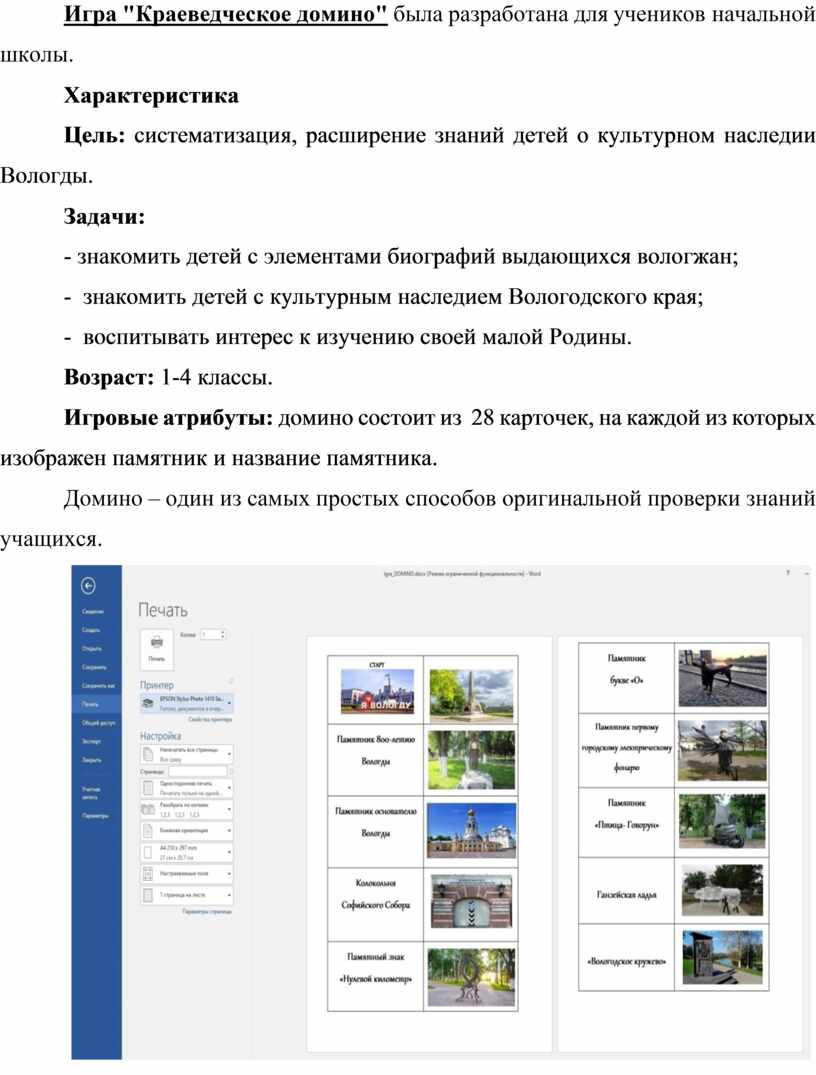Click the copies count stepper
This screenshot has height=1075, width=816.
tap(222, 635)
